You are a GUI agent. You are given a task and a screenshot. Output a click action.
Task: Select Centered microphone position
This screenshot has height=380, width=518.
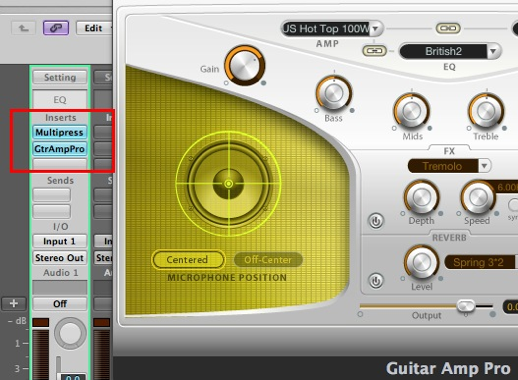coord(188,260)
